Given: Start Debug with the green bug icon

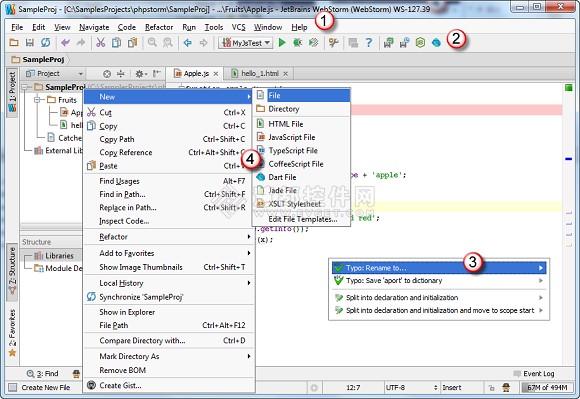Looking at the screenshot, I should click(x=297, y=43).
